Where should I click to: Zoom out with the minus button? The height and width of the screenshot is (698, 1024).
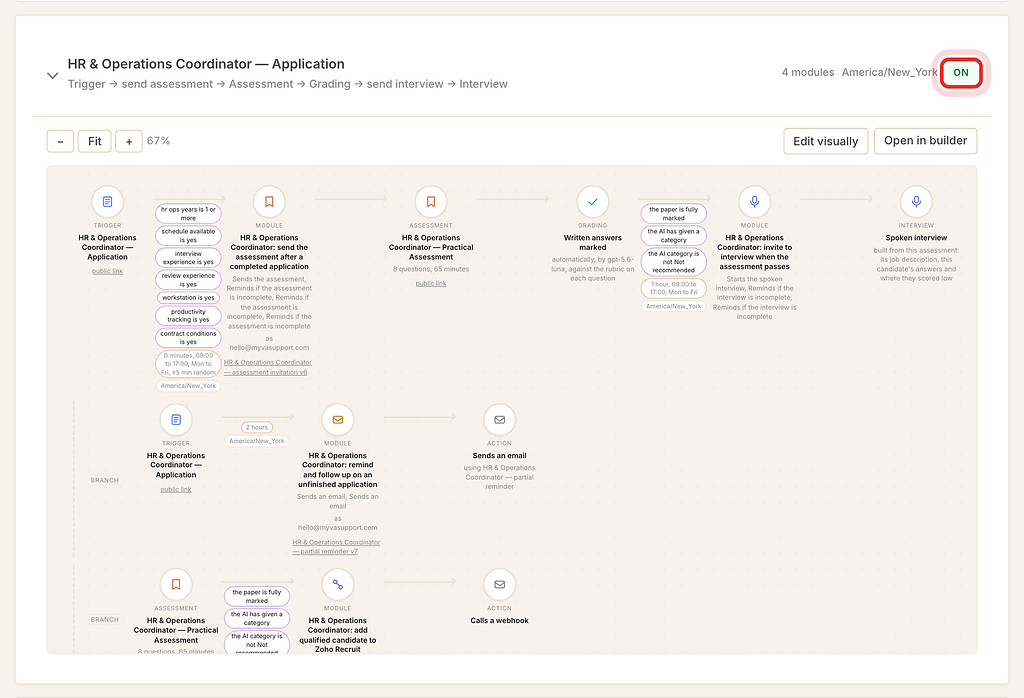pos(60,141)
